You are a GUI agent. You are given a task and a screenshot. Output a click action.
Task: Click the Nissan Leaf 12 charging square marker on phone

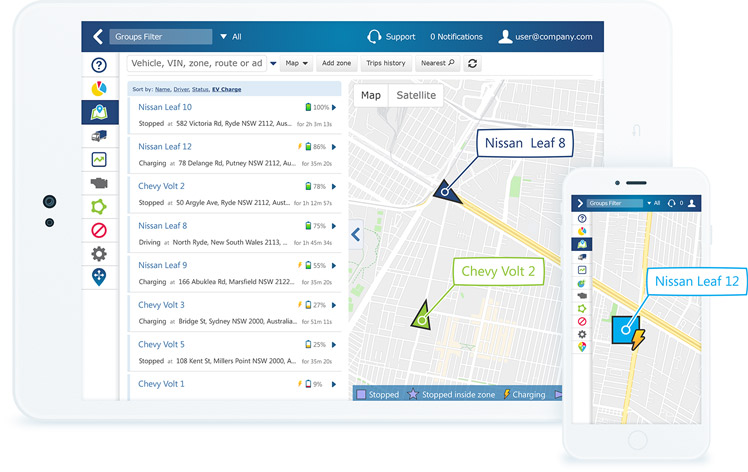627,330
